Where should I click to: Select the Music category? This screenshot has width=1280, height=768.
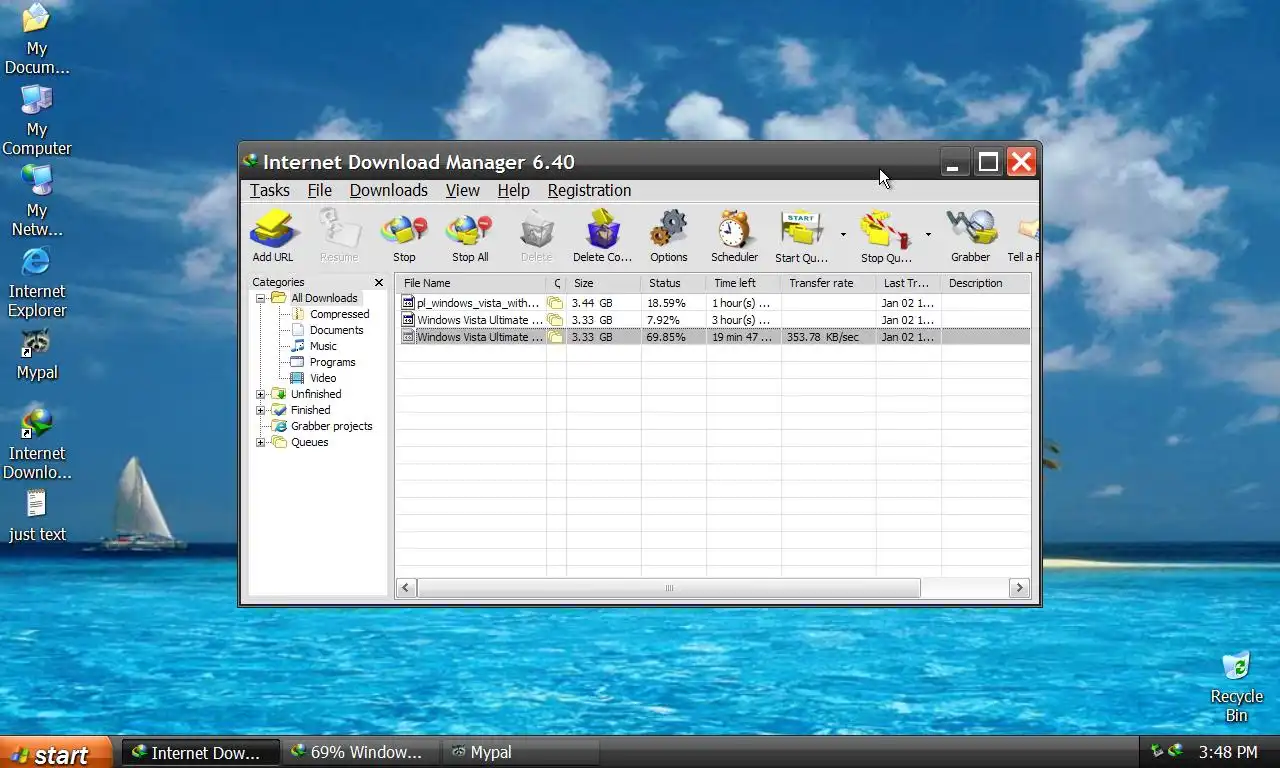[323, 346]
